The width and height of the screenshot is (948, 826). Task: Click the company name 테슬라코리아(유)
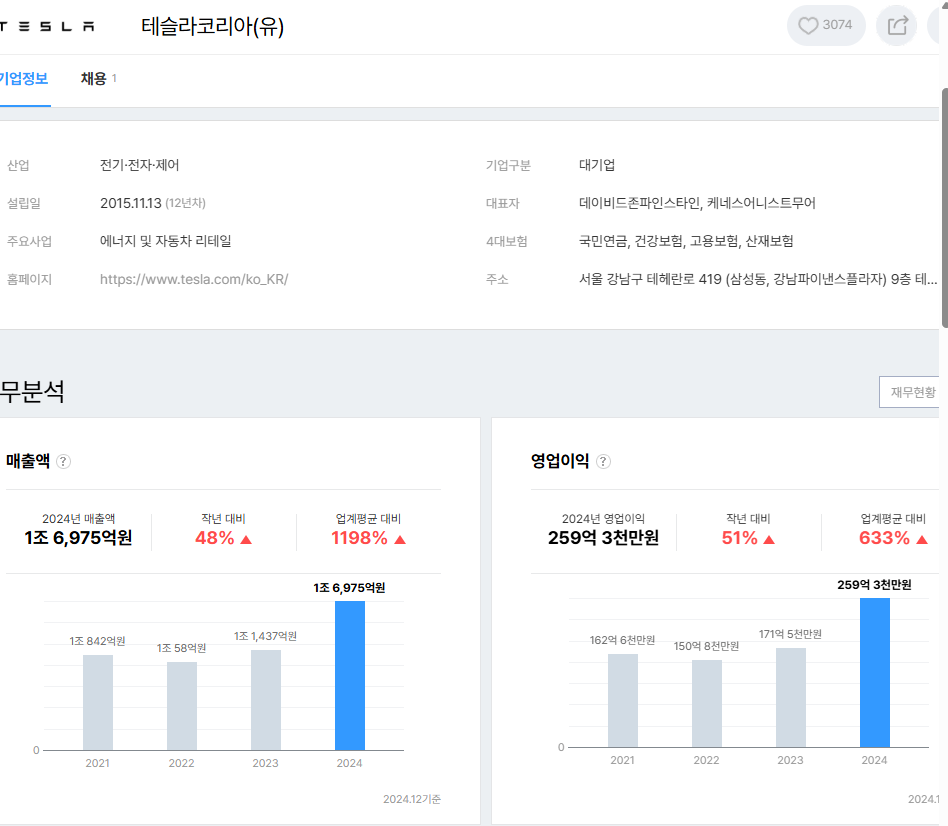click(x=212, y=26)
